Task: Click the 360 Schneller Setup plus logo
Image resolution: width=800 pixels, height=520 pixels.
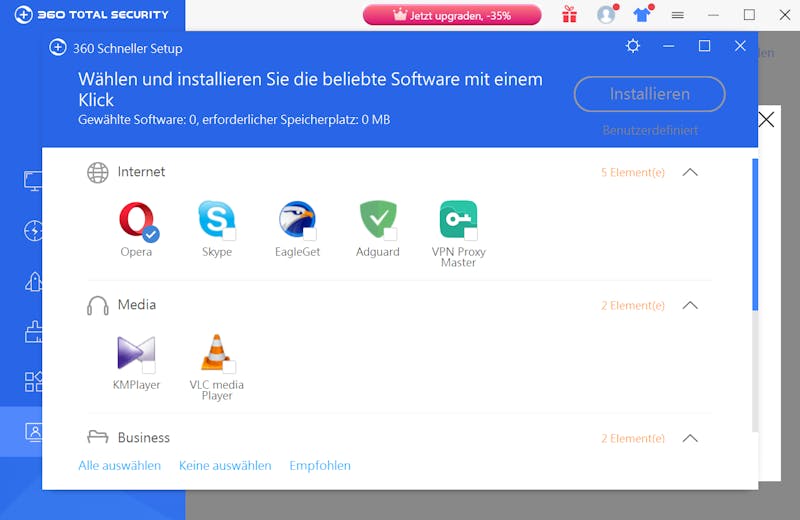Action: tap(58, 47)
